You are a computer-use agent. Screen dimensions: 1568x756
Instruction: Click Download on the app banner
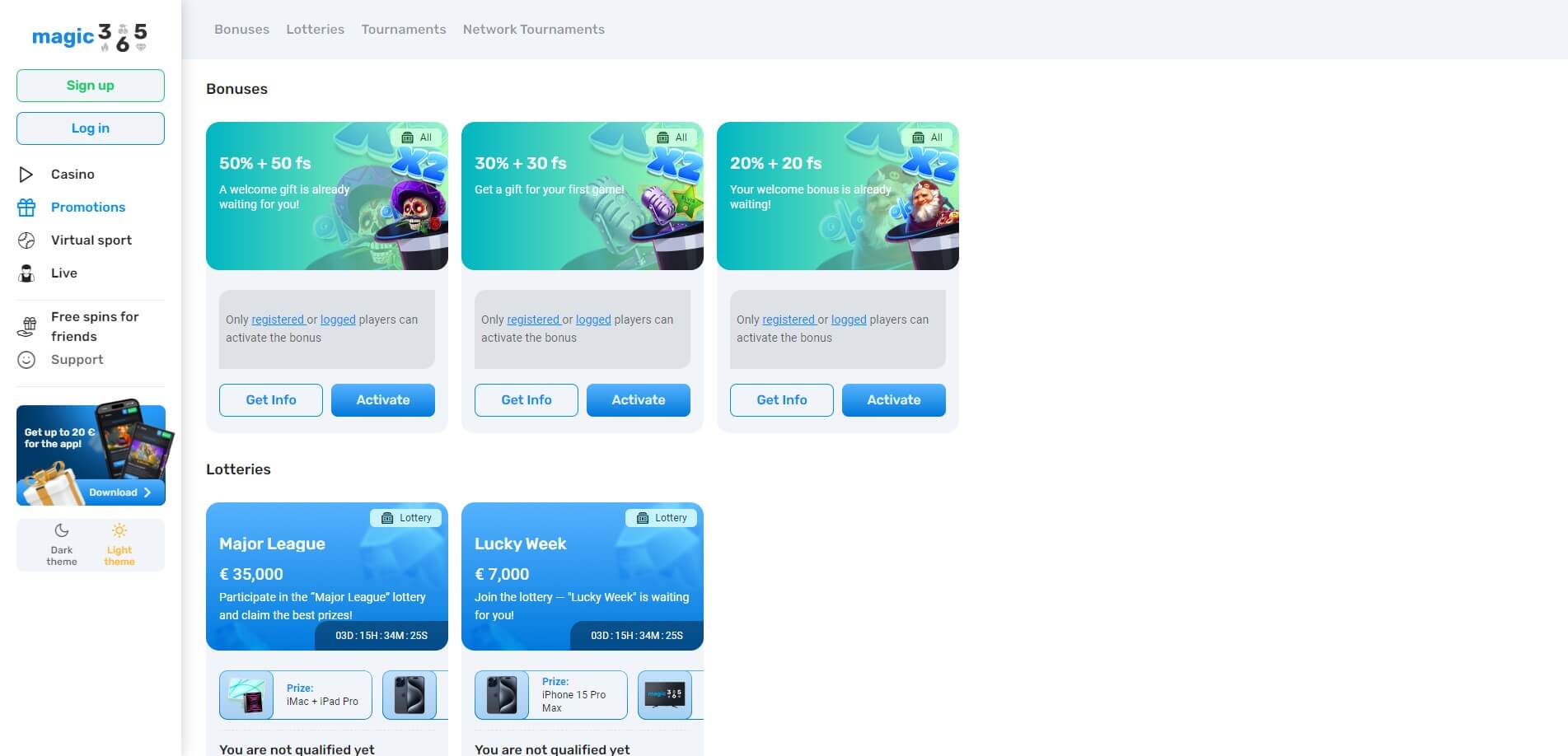coord(120,492)
